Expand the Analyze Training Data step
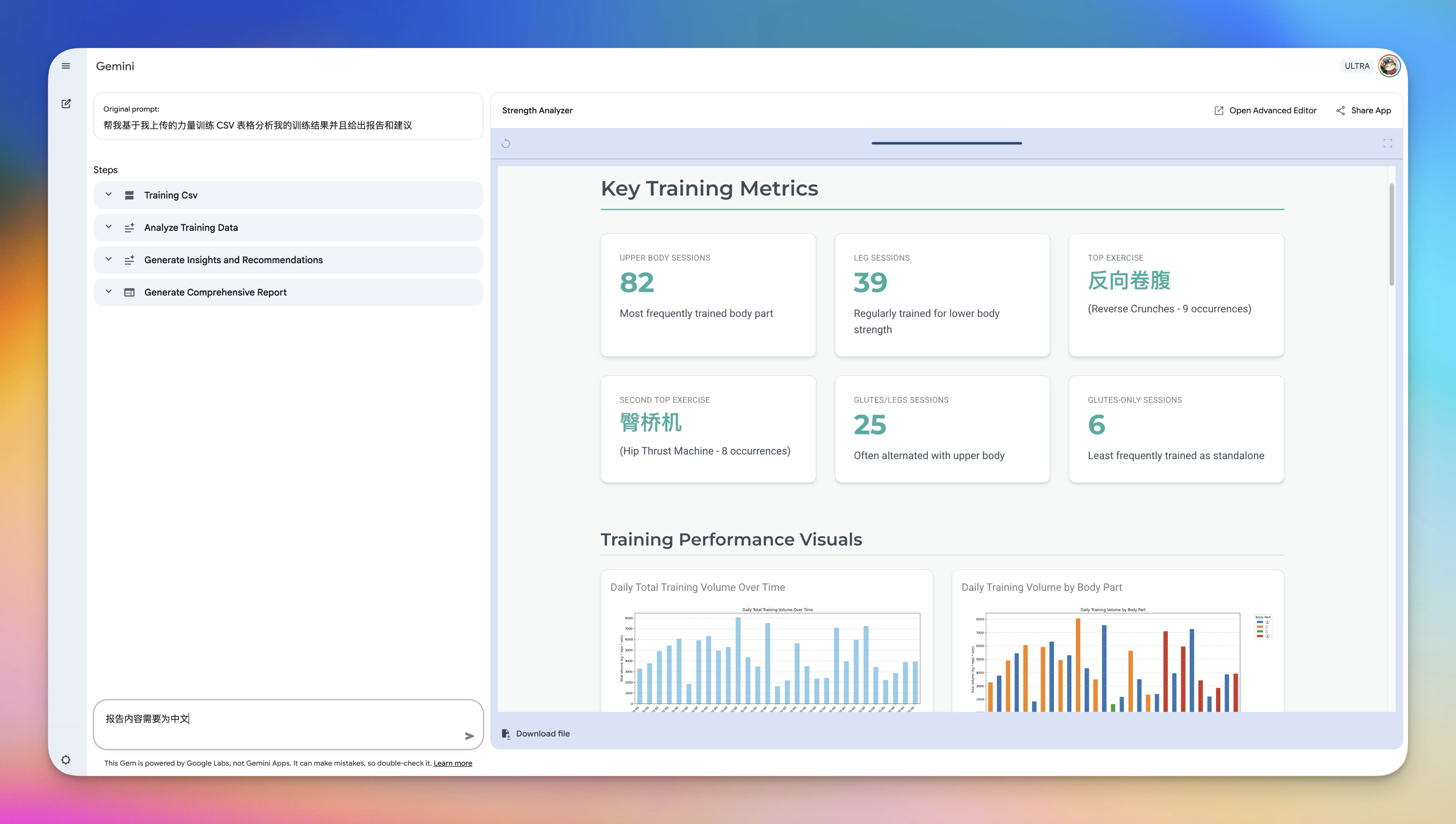 (109, 227)
